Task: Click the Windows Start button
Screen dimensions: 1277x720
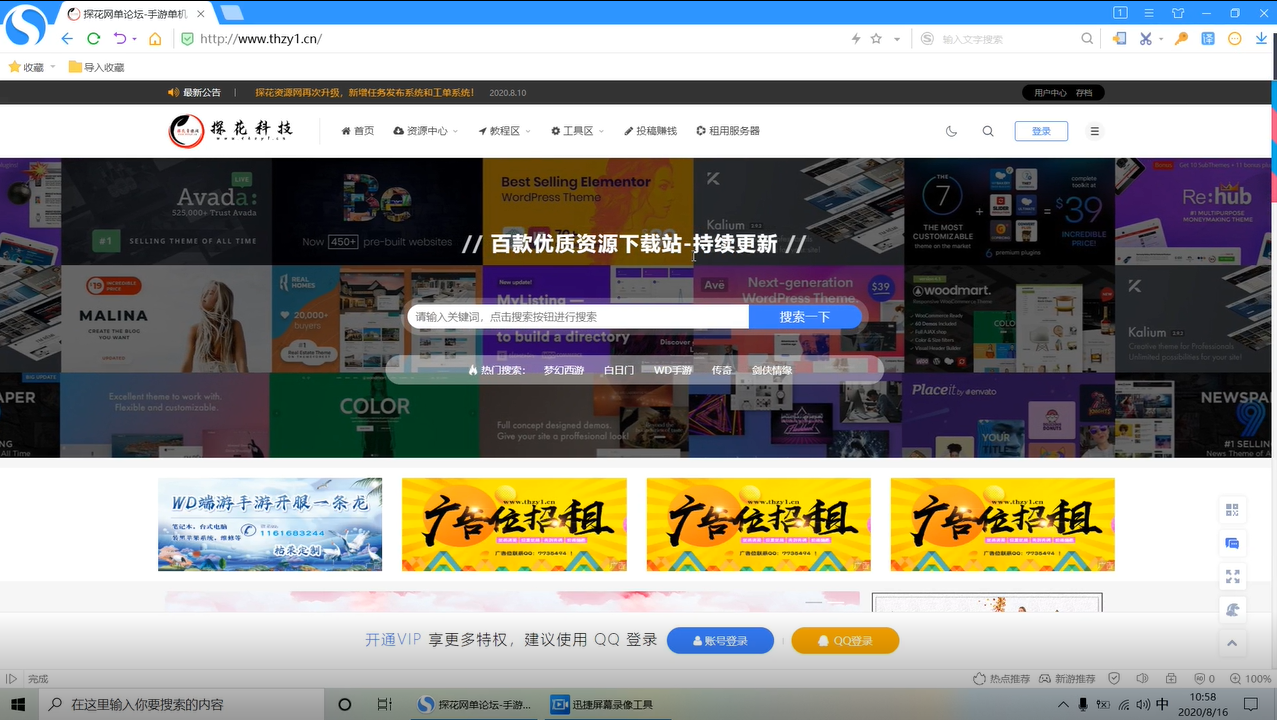Action: [18, 704]
